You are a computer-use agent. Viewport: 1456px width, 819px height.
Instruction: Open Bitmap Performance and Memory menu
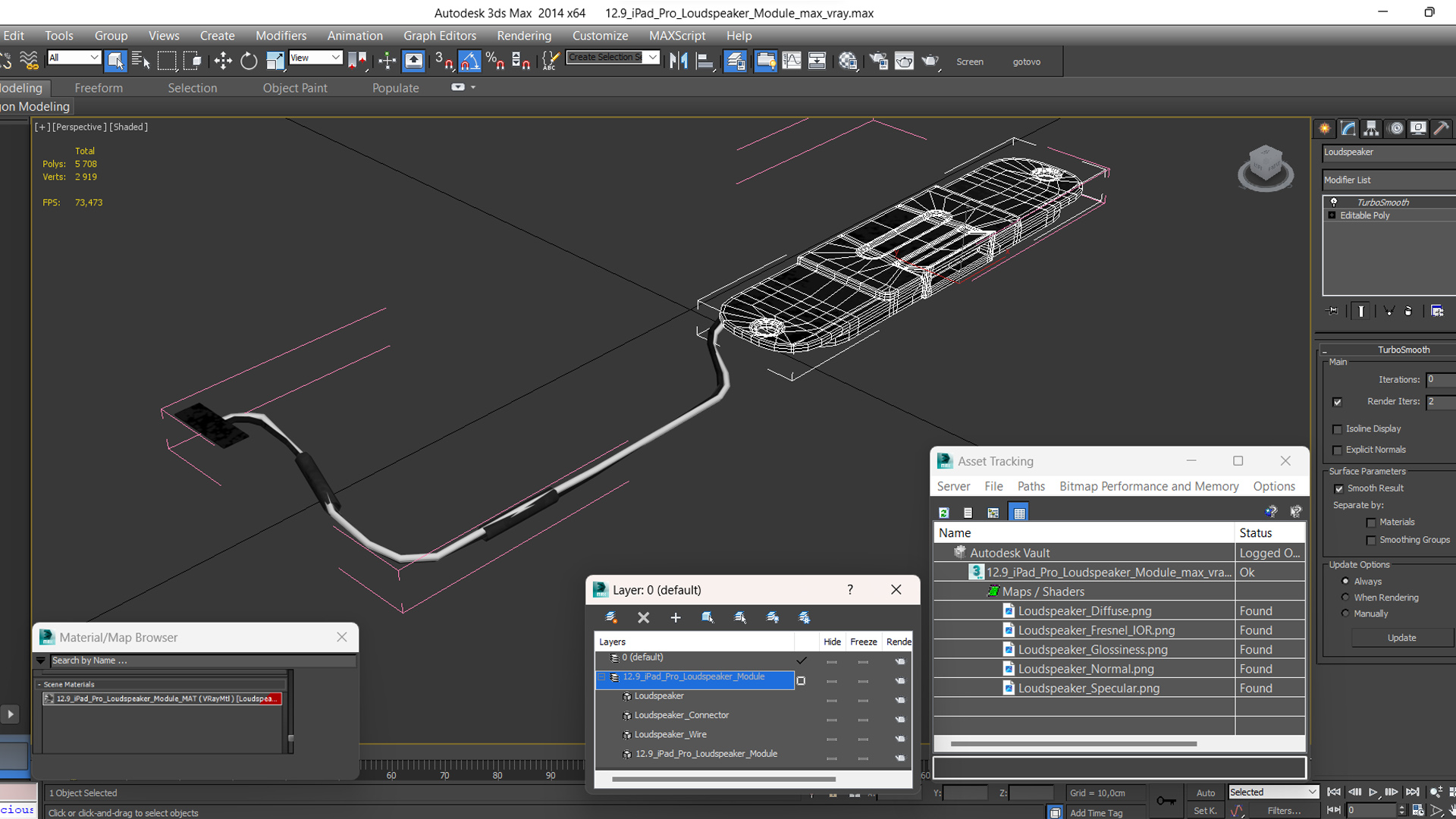click(1149, 486)
